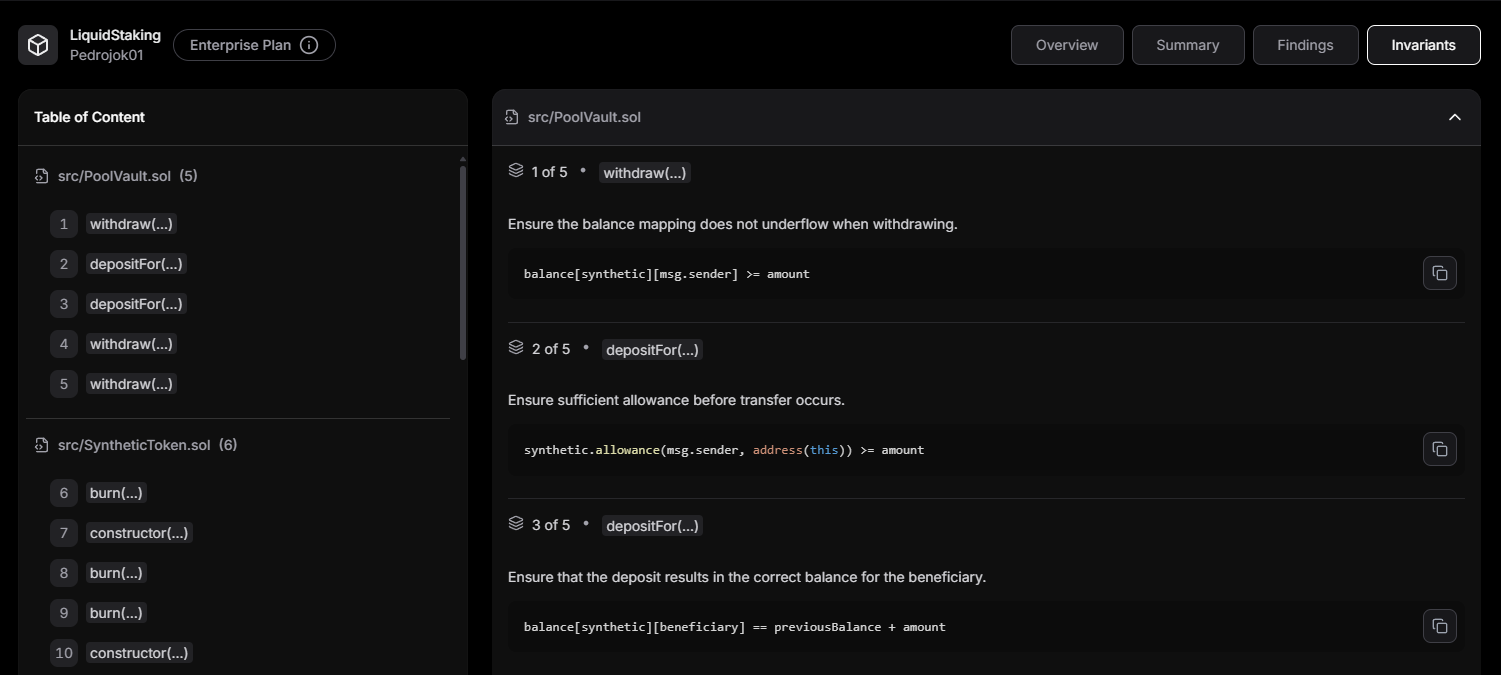Image resolution: width=1501 pixels, height=675 pixels.
Task: Click the Enterprise Plan badge
Action: click(x=254, y=45)
